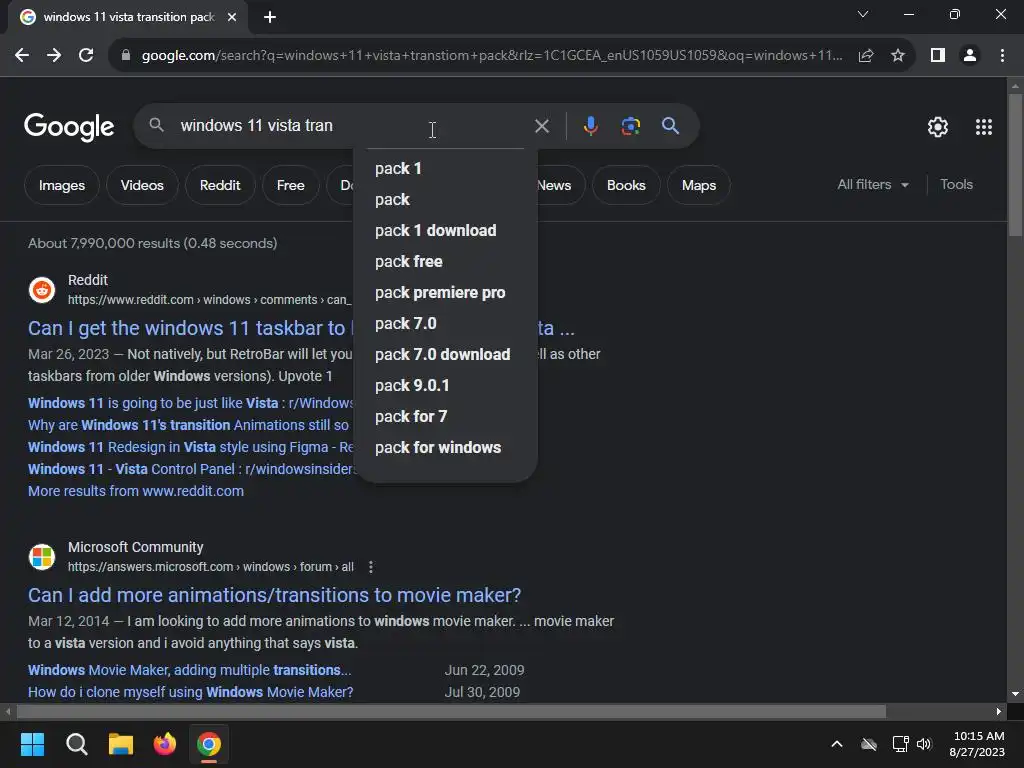This screenshot has width=1024, height=768.
Task: Open a new browser tab
Action: click(x=270, y=17)
